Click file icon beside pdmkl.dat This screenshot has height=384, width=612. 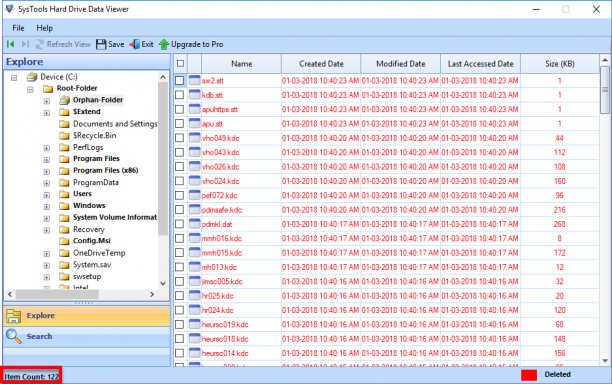click(x=194, y=224)
